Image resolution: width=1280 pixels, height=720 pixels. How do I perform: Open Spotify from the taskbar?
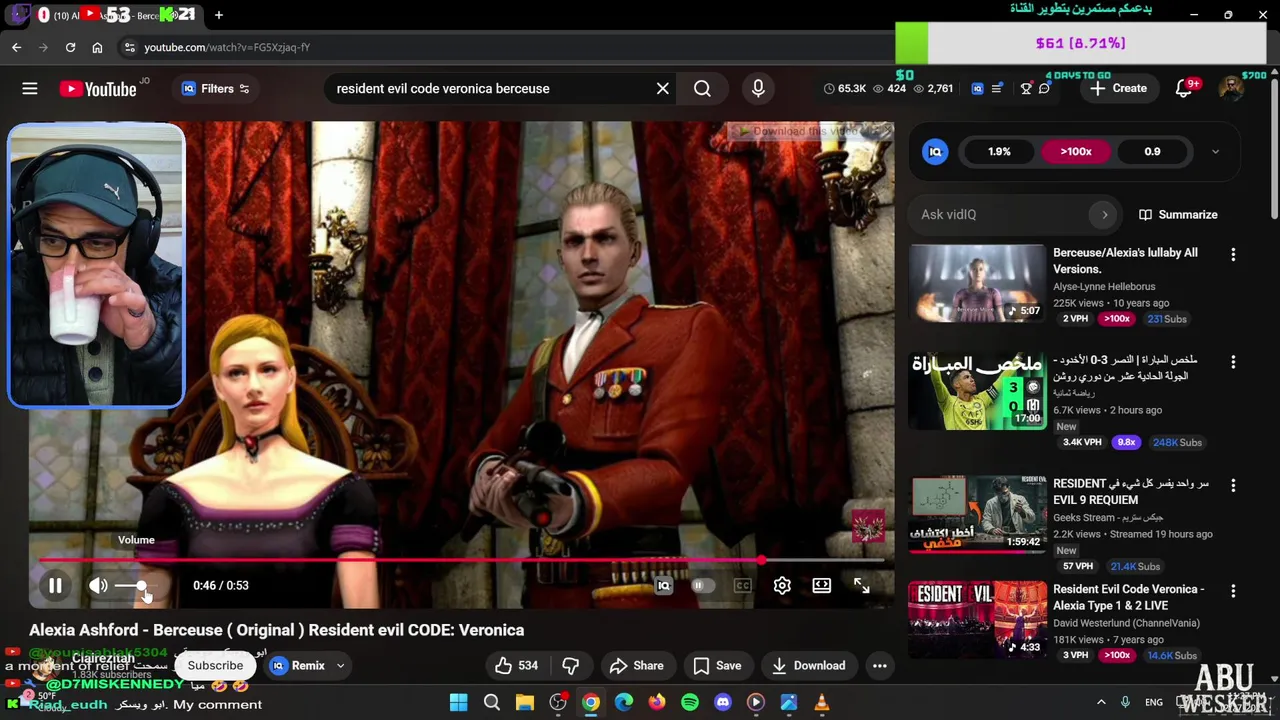689,703
